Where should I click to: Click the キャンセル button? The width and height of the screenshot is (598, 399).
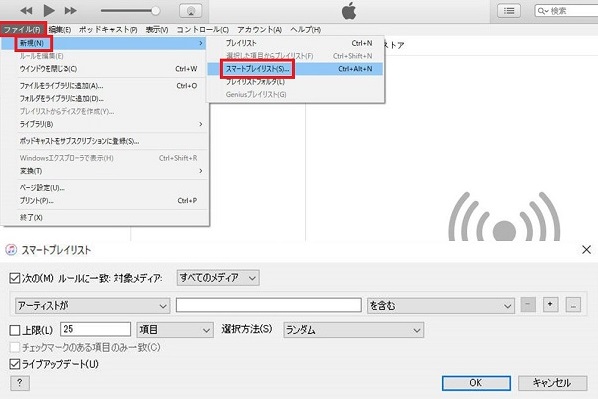pyautogui.click(x=552, y=383)
